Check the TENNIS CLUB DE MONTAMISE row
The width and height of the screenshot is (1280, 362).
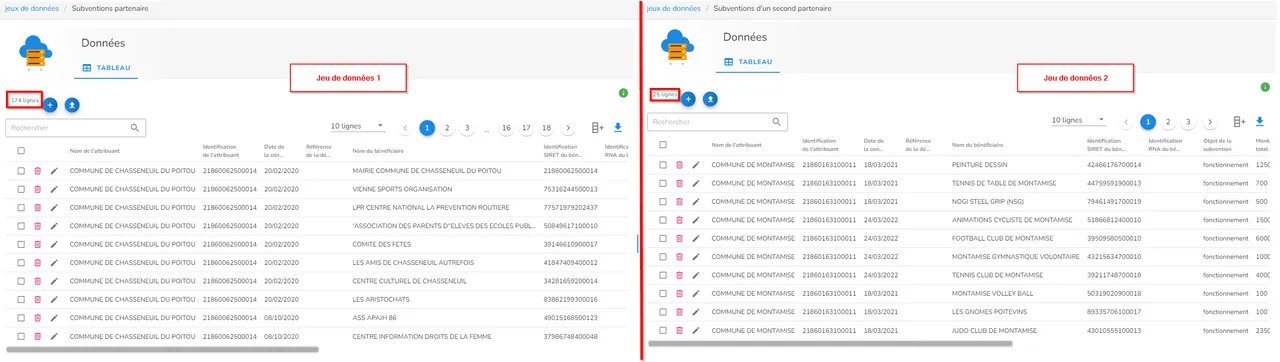tap(662, 275)
